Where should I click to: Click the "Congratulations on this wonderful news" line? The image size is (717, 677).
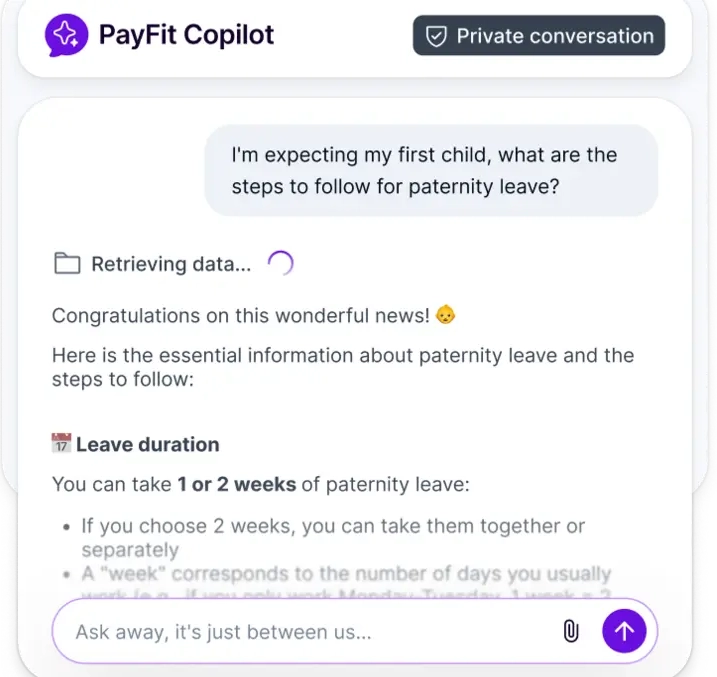pos(240,315)
